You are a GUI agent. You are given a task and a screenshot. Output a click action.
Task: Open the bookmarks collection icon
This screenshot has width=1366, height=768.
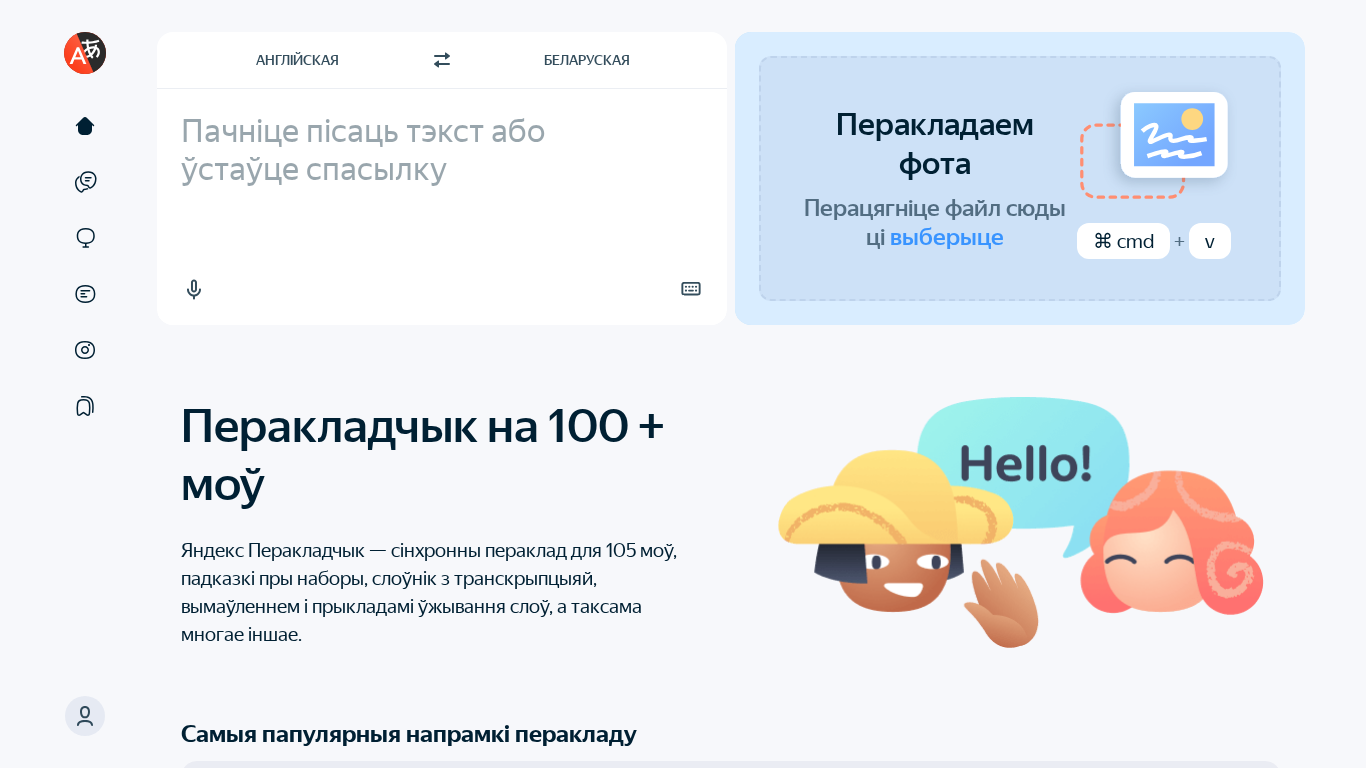click(85, 406)
